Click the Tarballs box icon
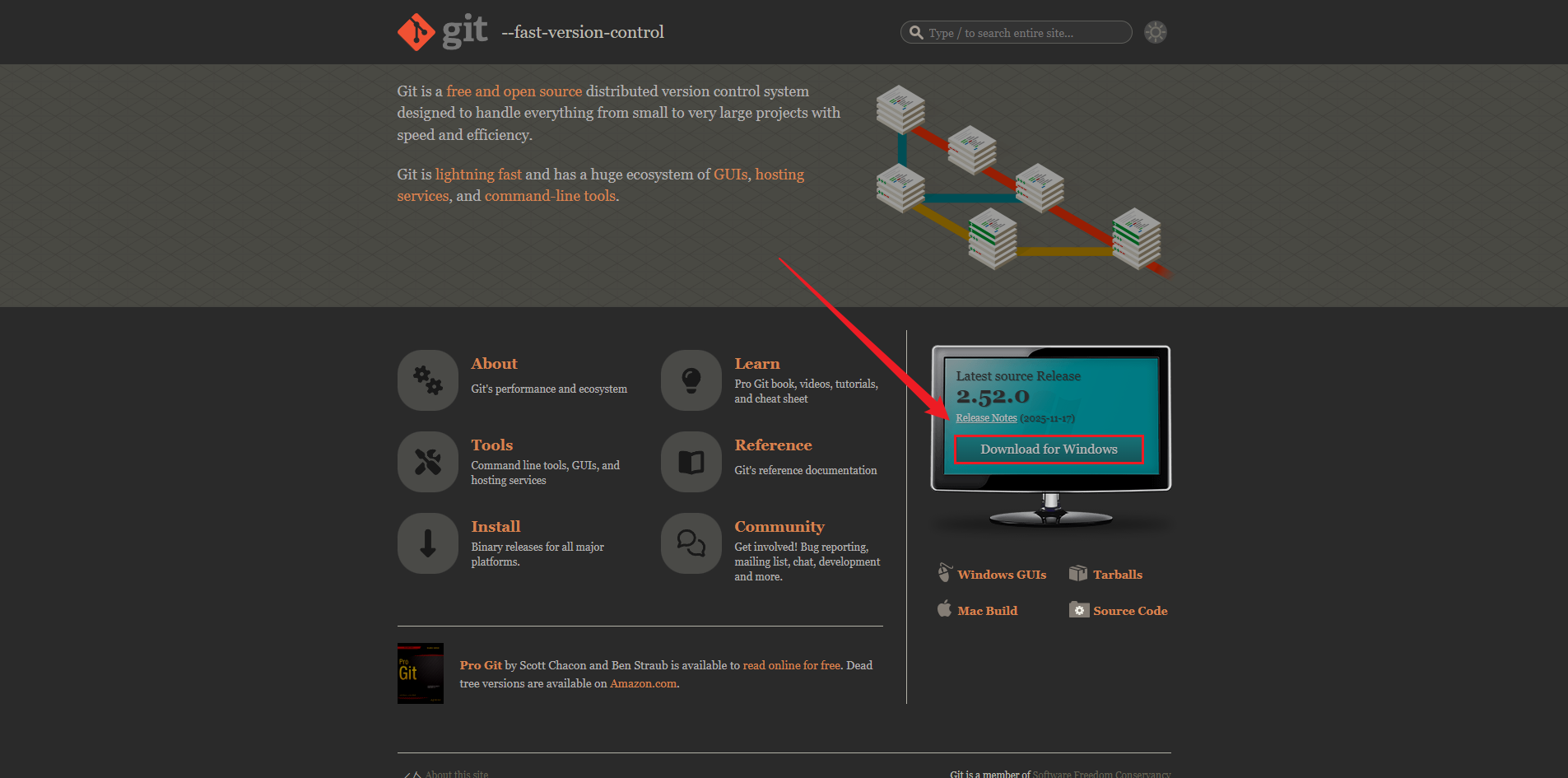Image resolution: width=1568 pixels, height=778 pixels. tap(1077, 574)
